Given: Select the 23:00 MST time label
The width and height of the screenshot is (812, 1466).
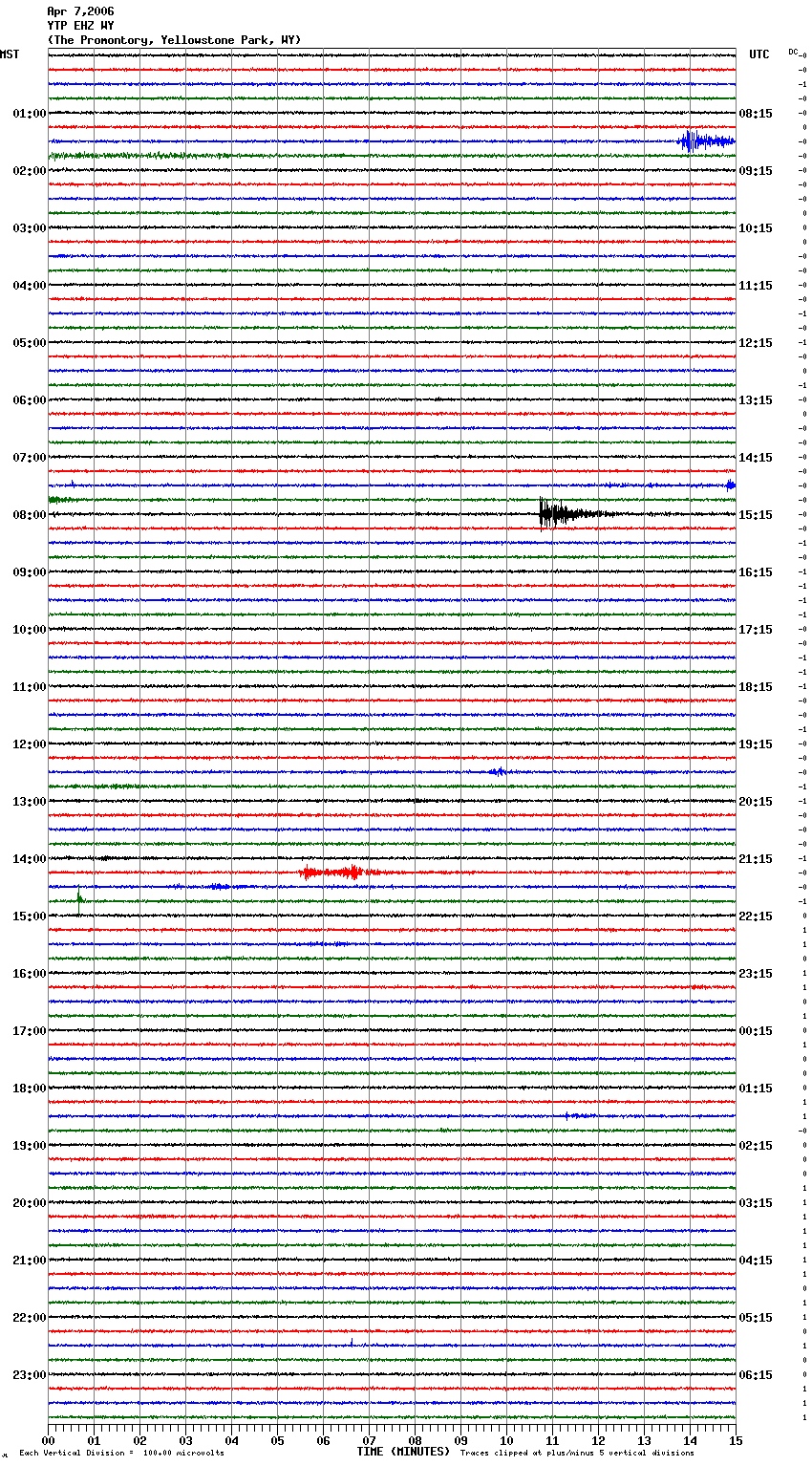Looking at the screenshot, I should click(30, 1375).
